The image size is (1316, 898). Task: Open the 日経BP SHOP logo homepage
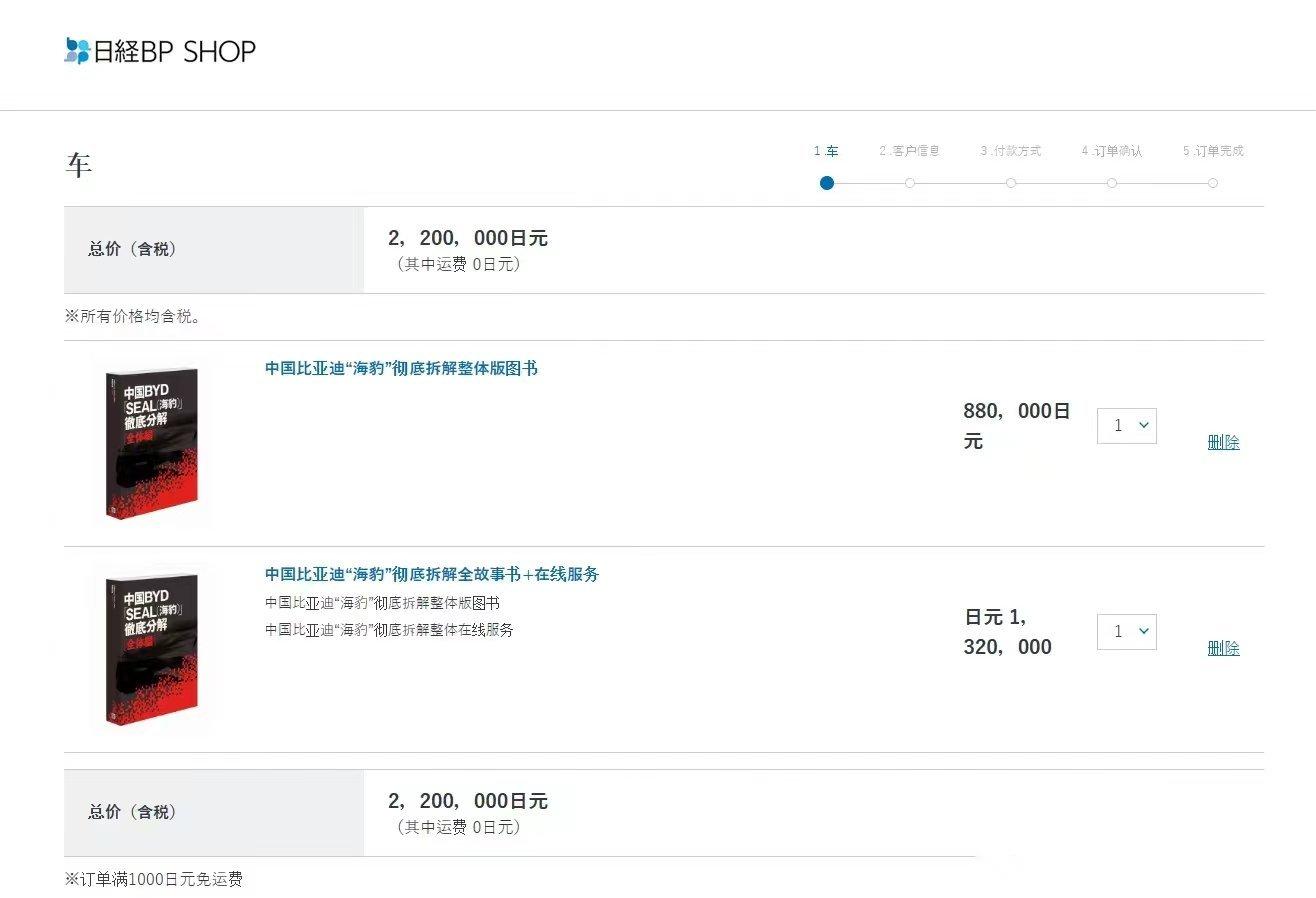coord(160,51)
